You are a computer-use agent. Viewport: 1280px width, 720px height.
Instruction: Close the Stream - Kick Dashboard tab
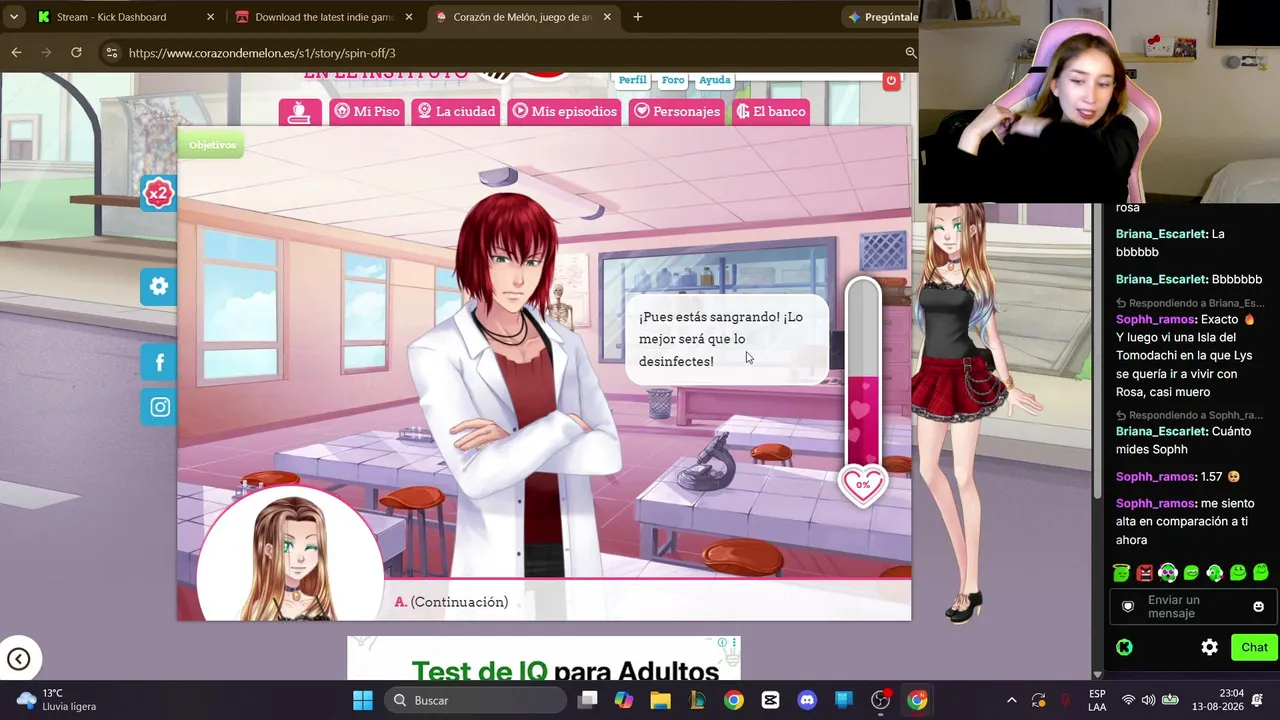210,17
